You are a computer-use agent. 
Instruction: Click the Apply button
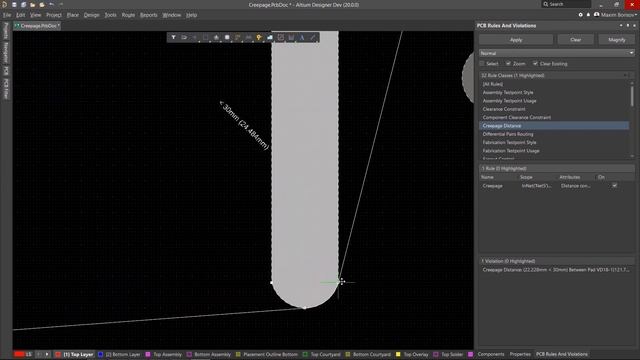[516, 40]
